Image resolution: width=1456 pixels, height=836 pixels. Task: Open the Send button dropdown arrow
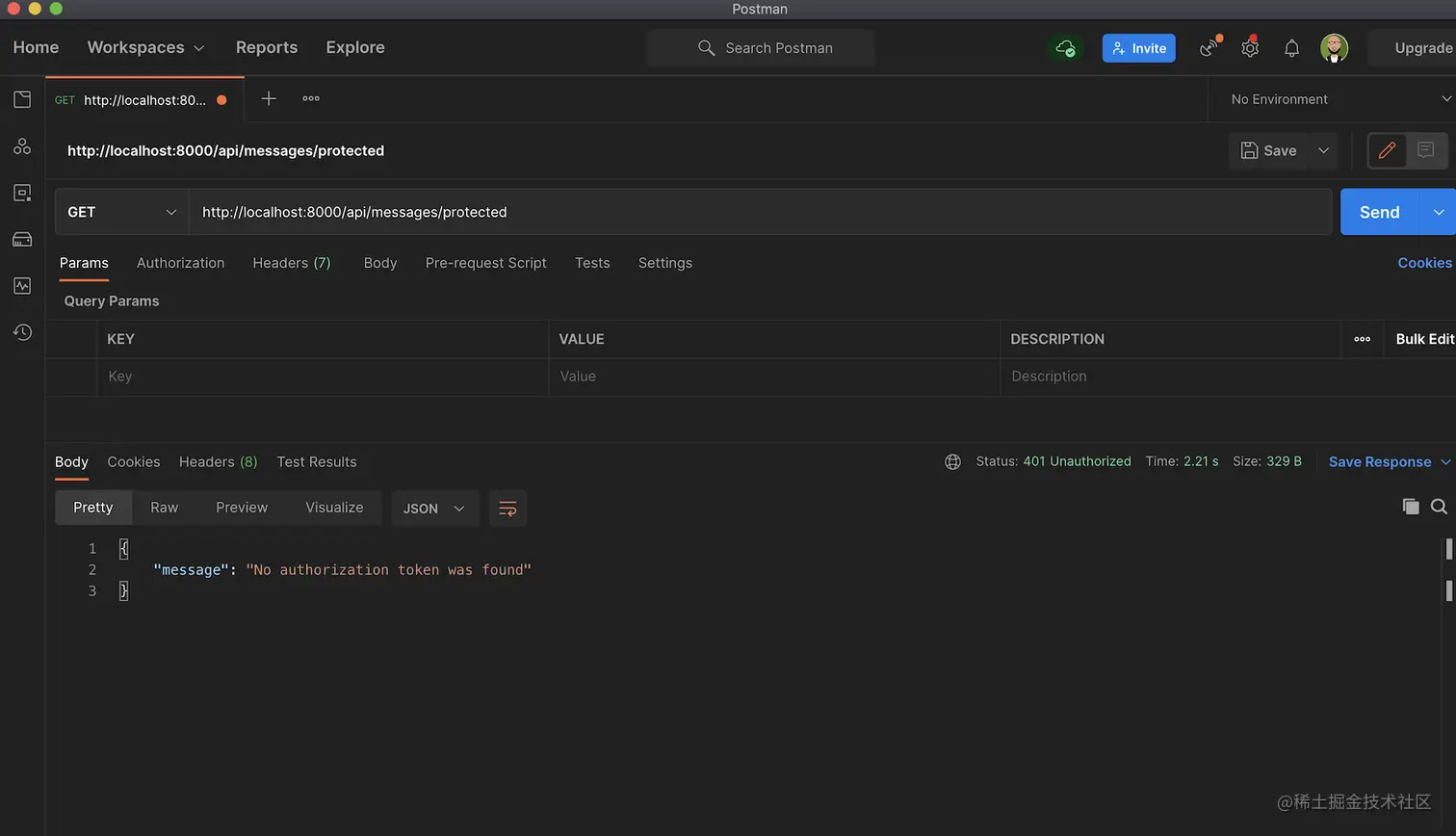click(1438, 212)
